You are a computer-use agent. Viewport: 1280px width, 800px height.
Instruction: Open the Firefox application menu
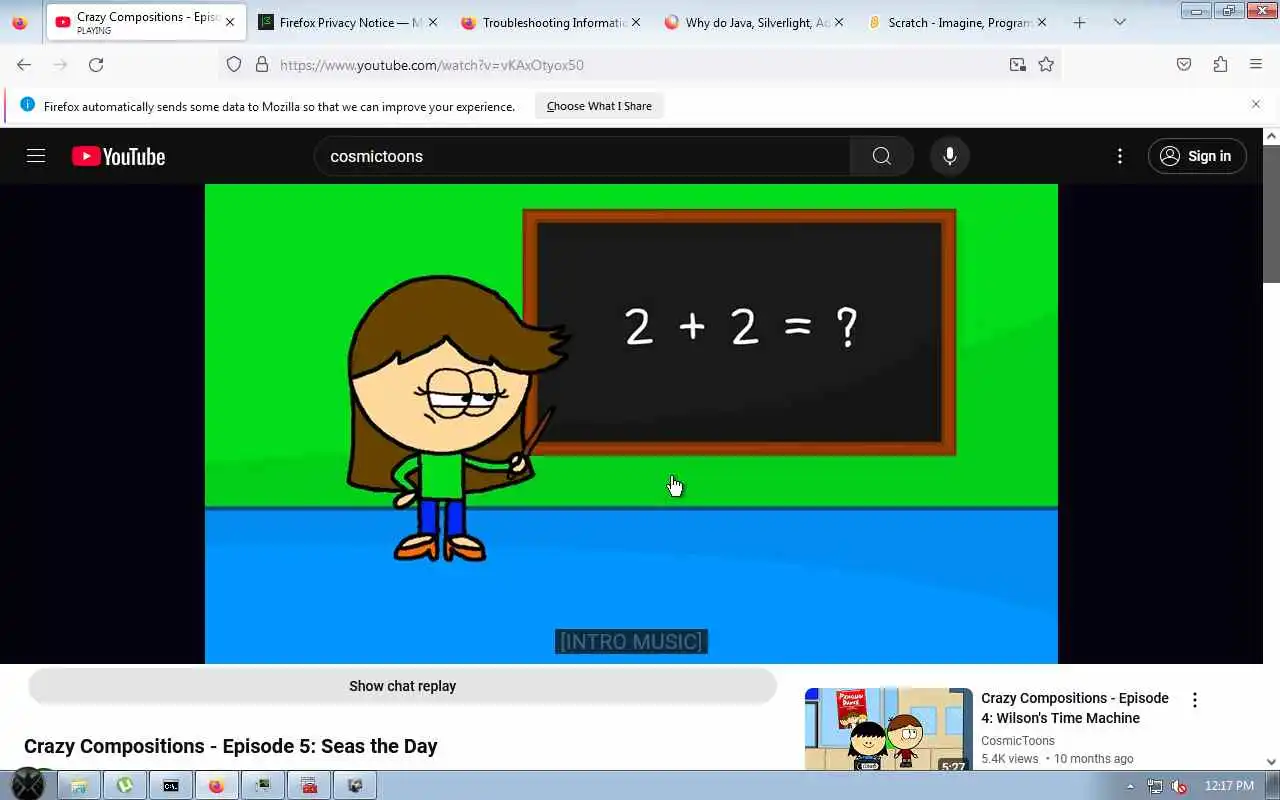click(x=1256, y=64)
